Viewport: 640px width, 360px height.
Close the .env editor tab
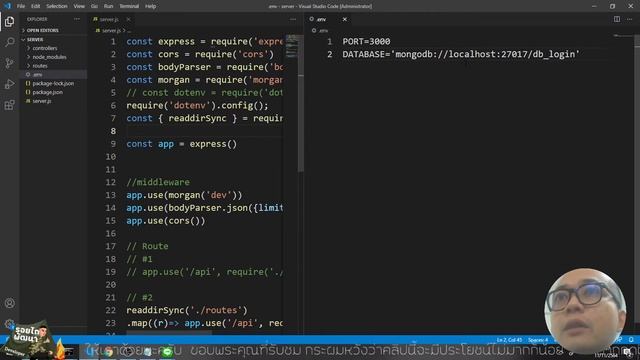[344, 19]
